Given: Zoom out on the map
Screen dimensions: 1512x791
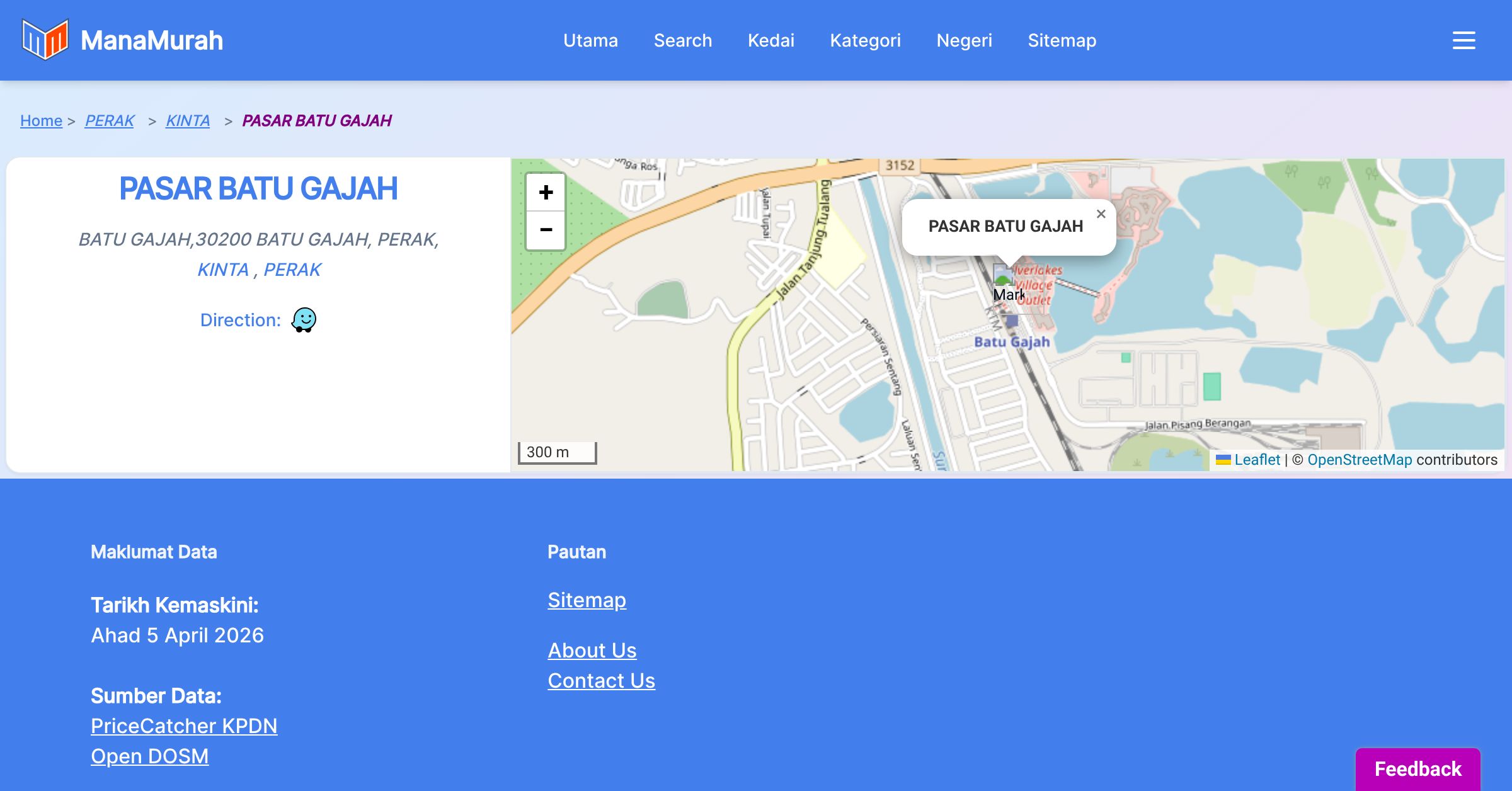Looking at the screenshot, I should coord(546,230).
